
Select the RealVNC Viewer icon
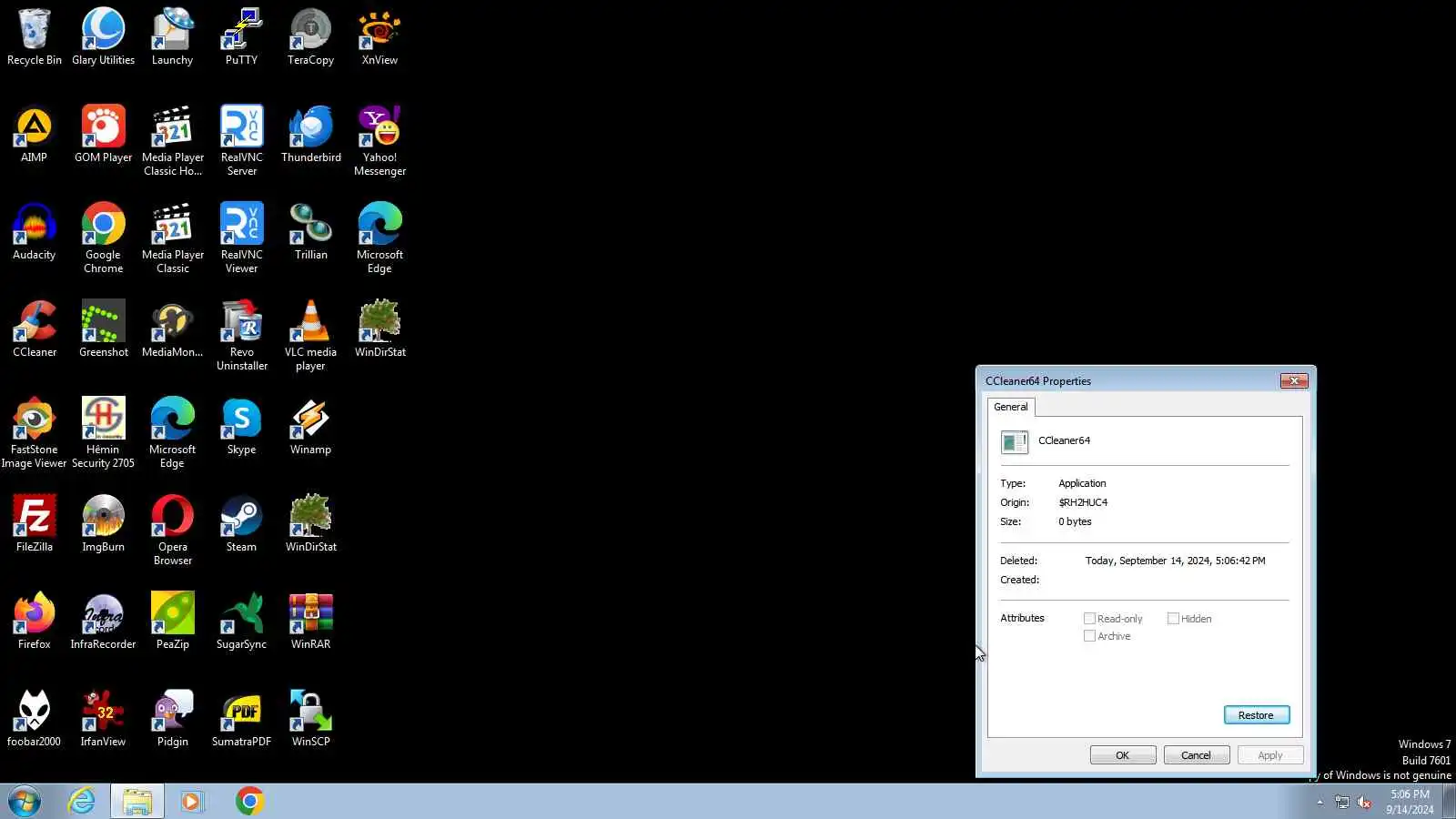coord(241,239)
